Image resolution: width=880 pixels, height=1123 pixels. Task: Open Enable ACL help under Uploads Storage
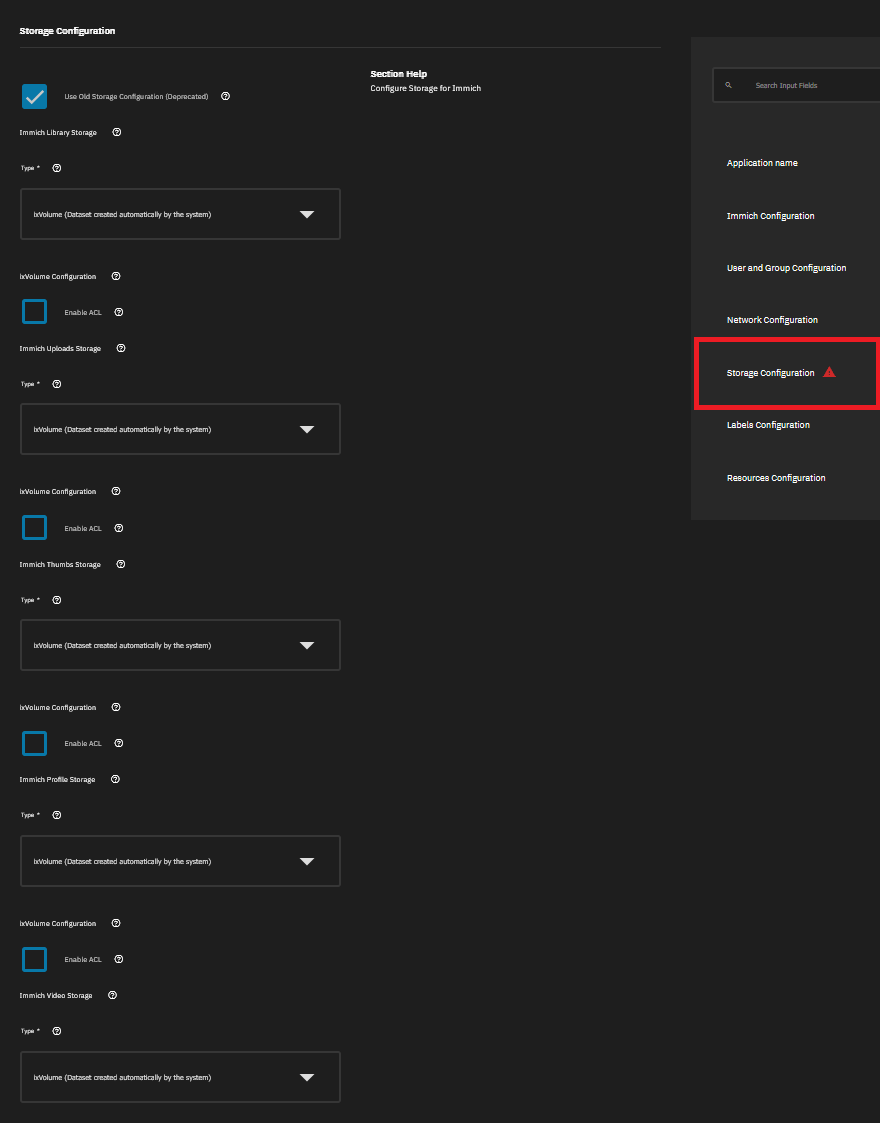pos(119,528)
